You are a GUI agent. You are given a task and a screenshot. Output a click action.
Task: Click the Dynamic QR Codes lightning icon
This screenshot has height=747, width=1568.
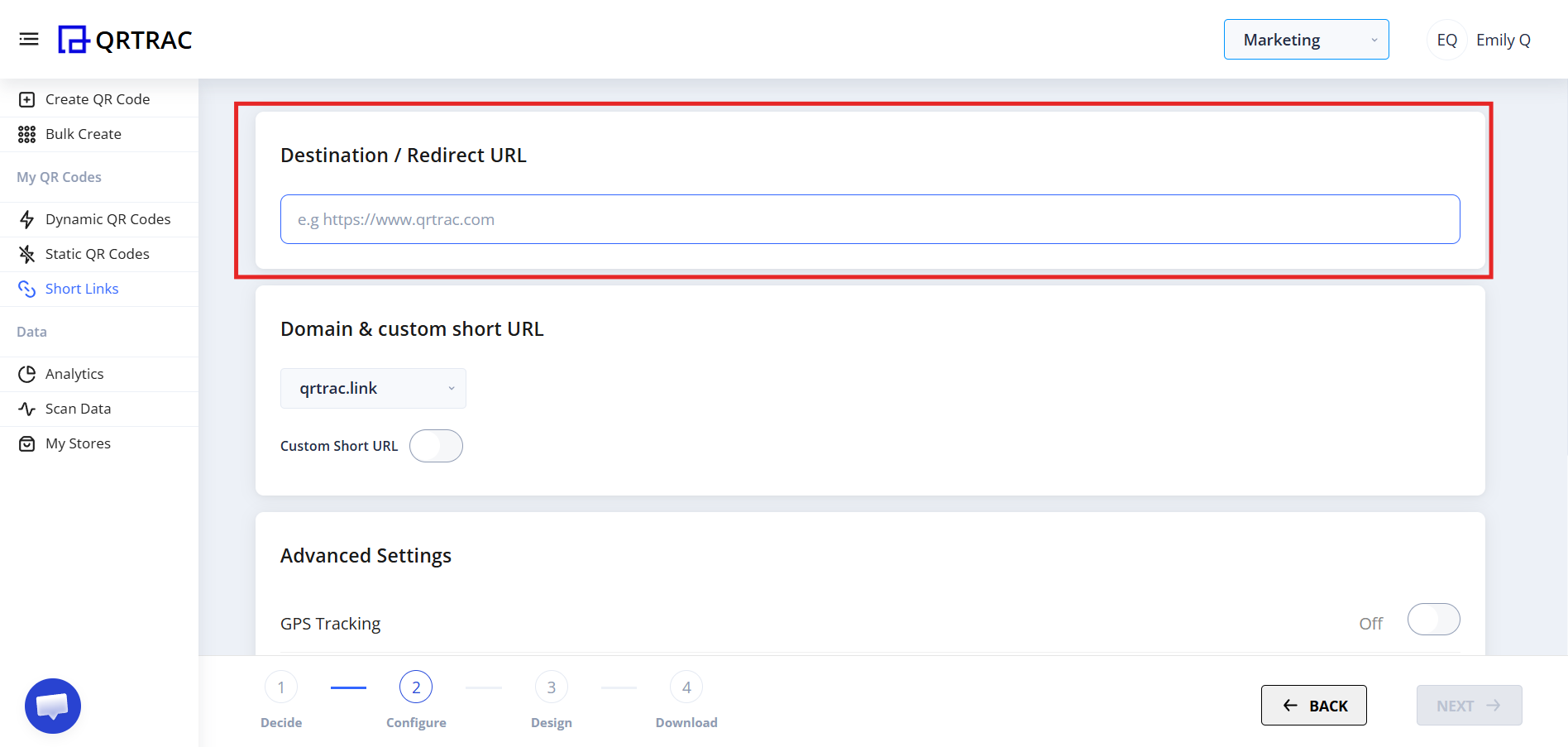27,218
